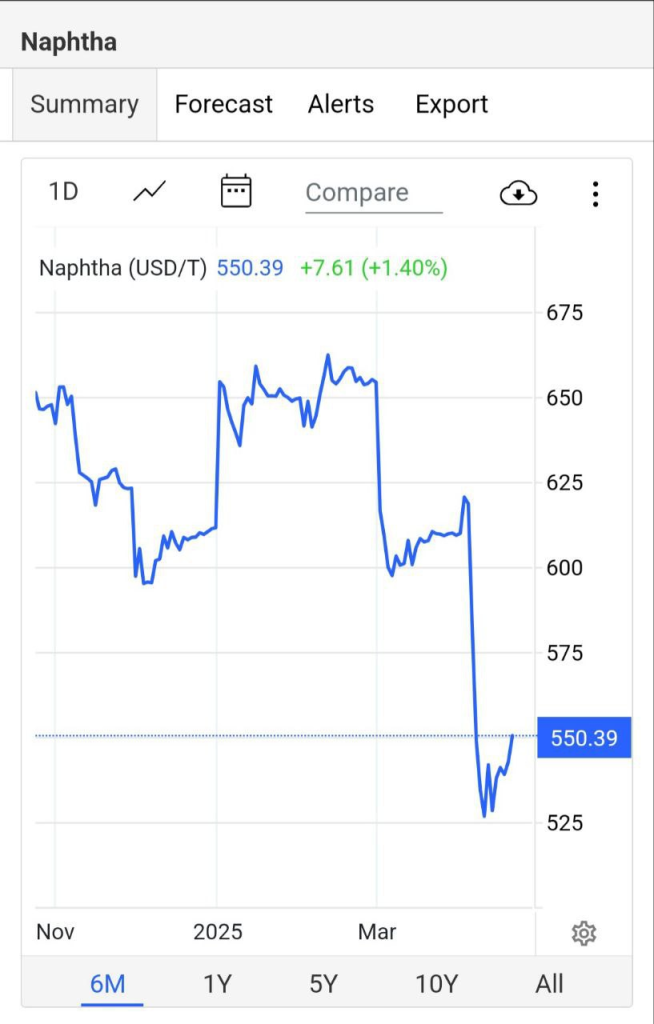Select the 5Y time range
This screenshot has height=1024, width=654.
pyautogui.click(x=323, y=984)
